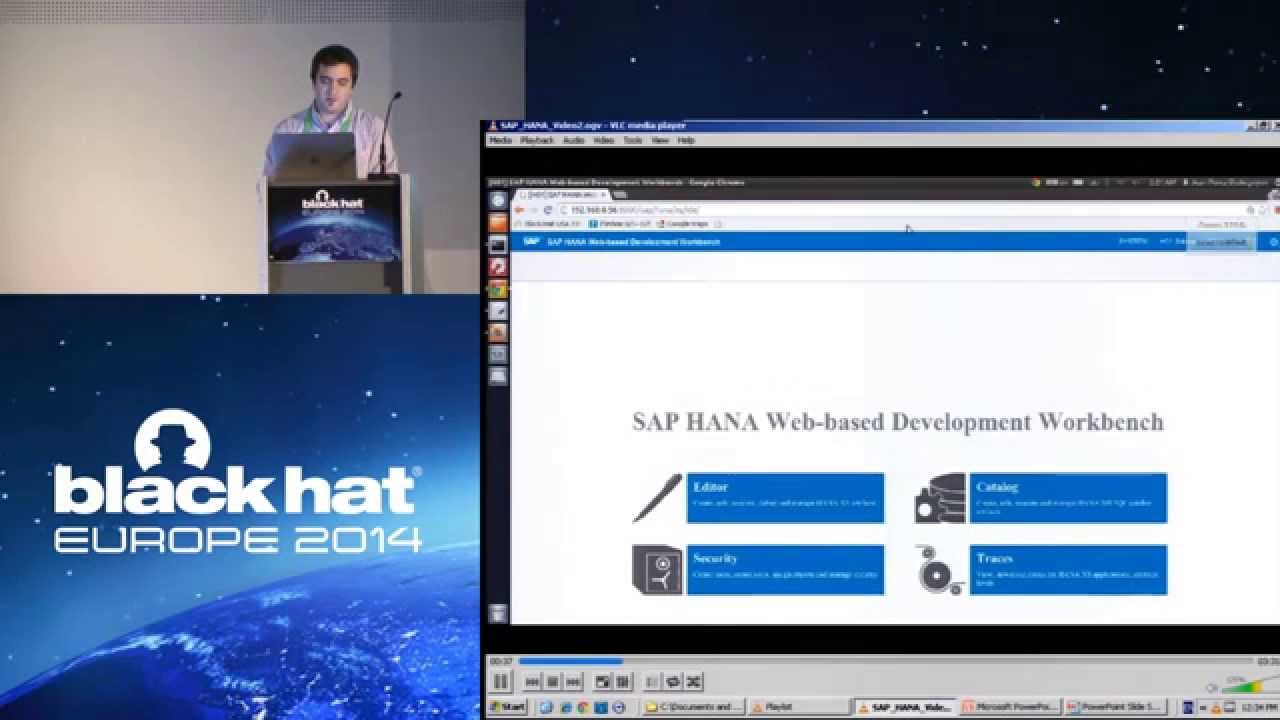The height and width of the screenshot is (720, 1280).
Task: Click the Windows Start button
Action: (x=508, y=707)
